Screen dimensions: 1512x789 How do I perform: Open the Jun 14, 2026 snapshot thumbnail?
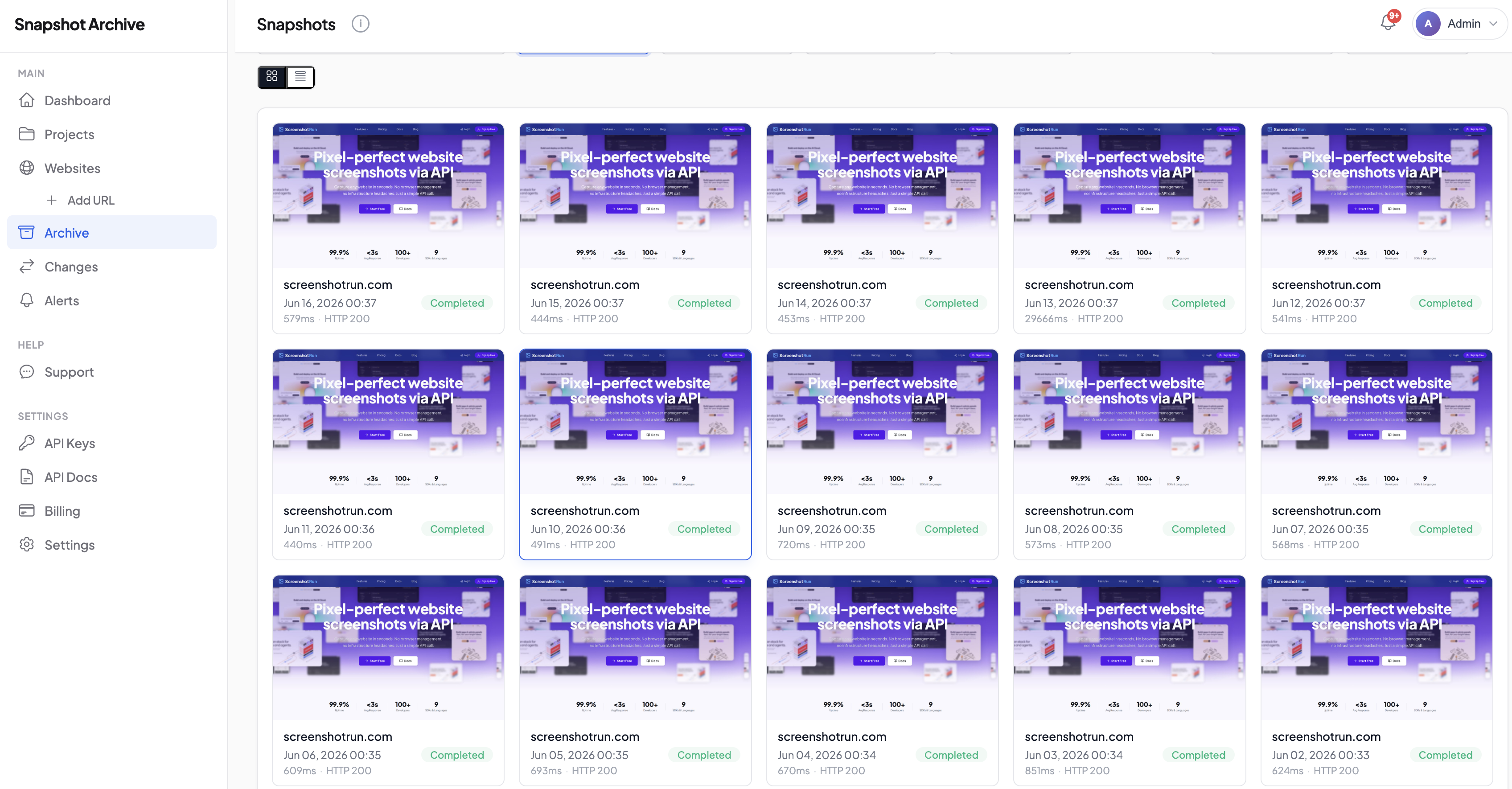pyautogui.click(x=882, y=196)
